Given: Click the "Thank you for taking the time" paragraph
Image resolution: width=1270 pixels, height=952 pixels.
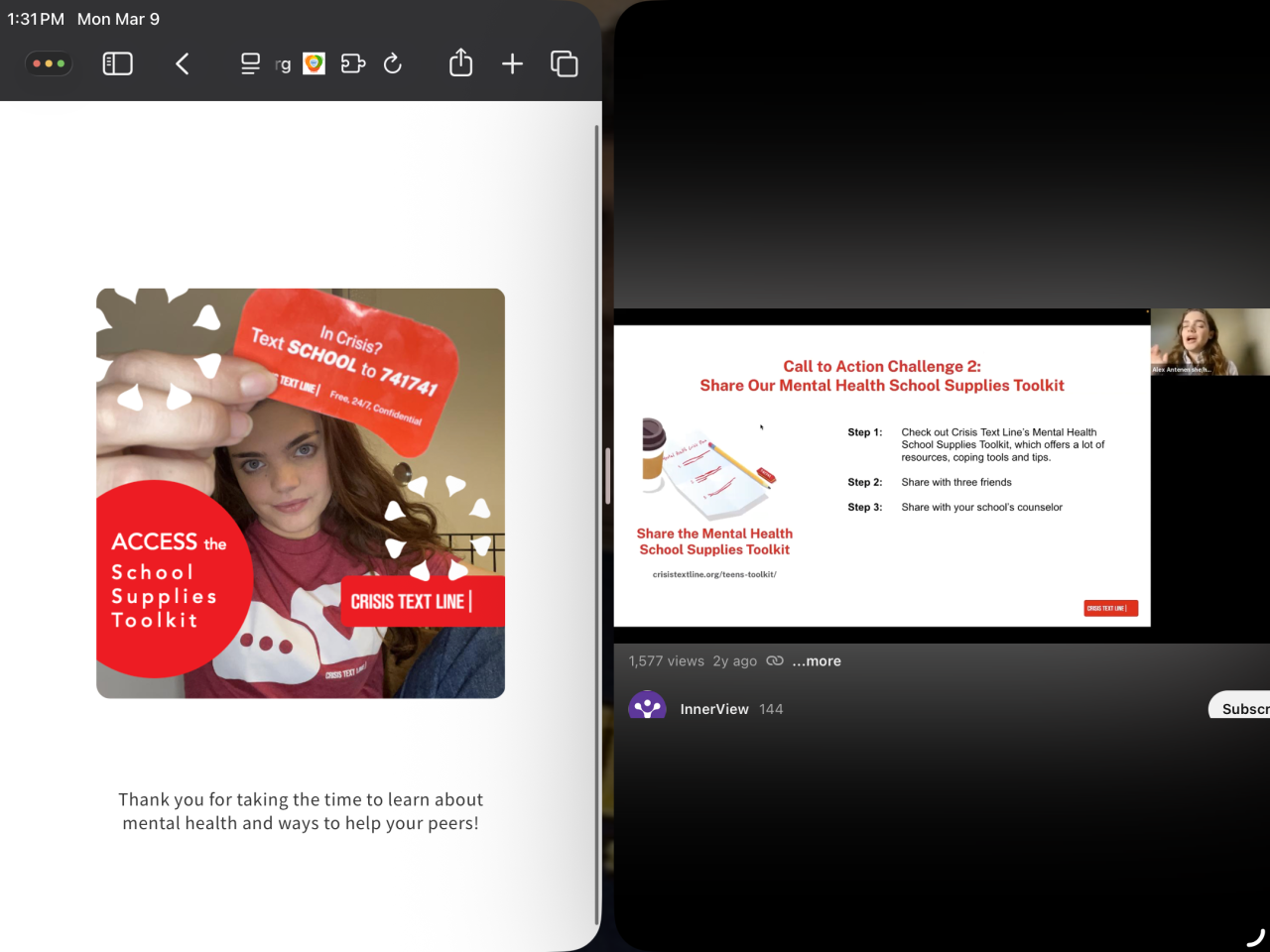Looking at the screenshot, I should pos(301,811).
